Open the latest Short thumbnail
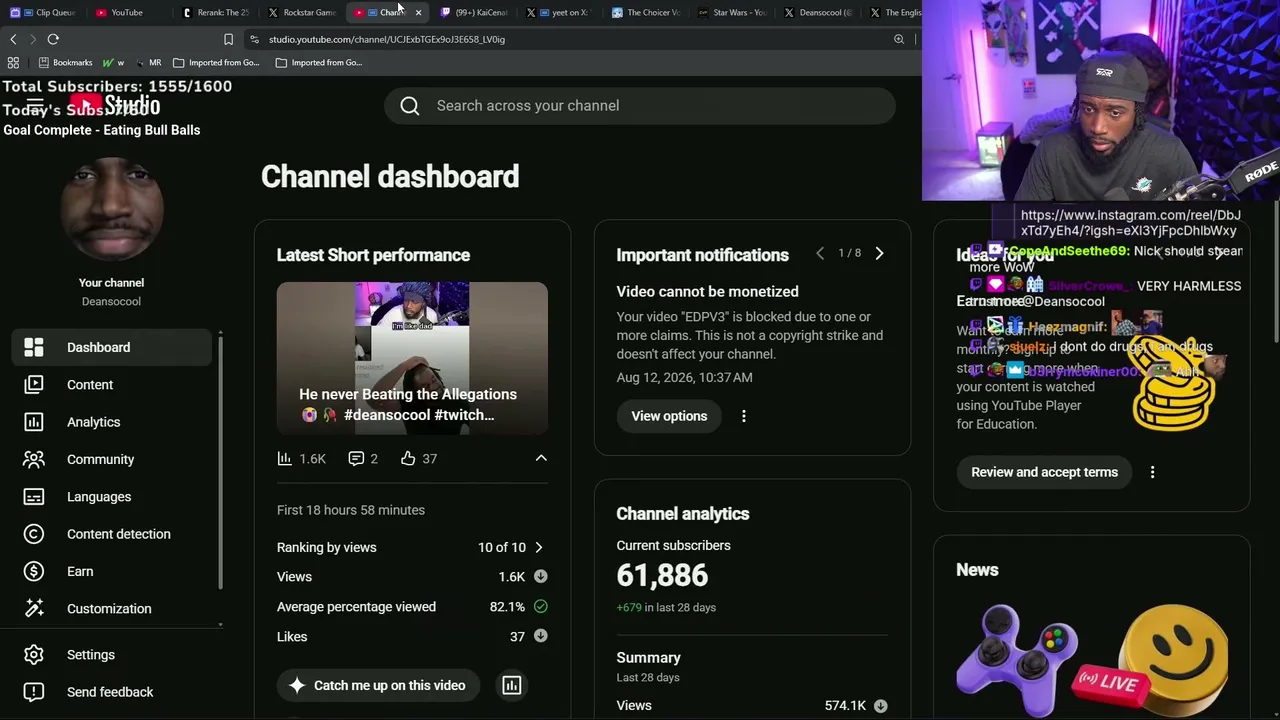The width and height of the screenshot is (1280, 720). coord(412,358)
